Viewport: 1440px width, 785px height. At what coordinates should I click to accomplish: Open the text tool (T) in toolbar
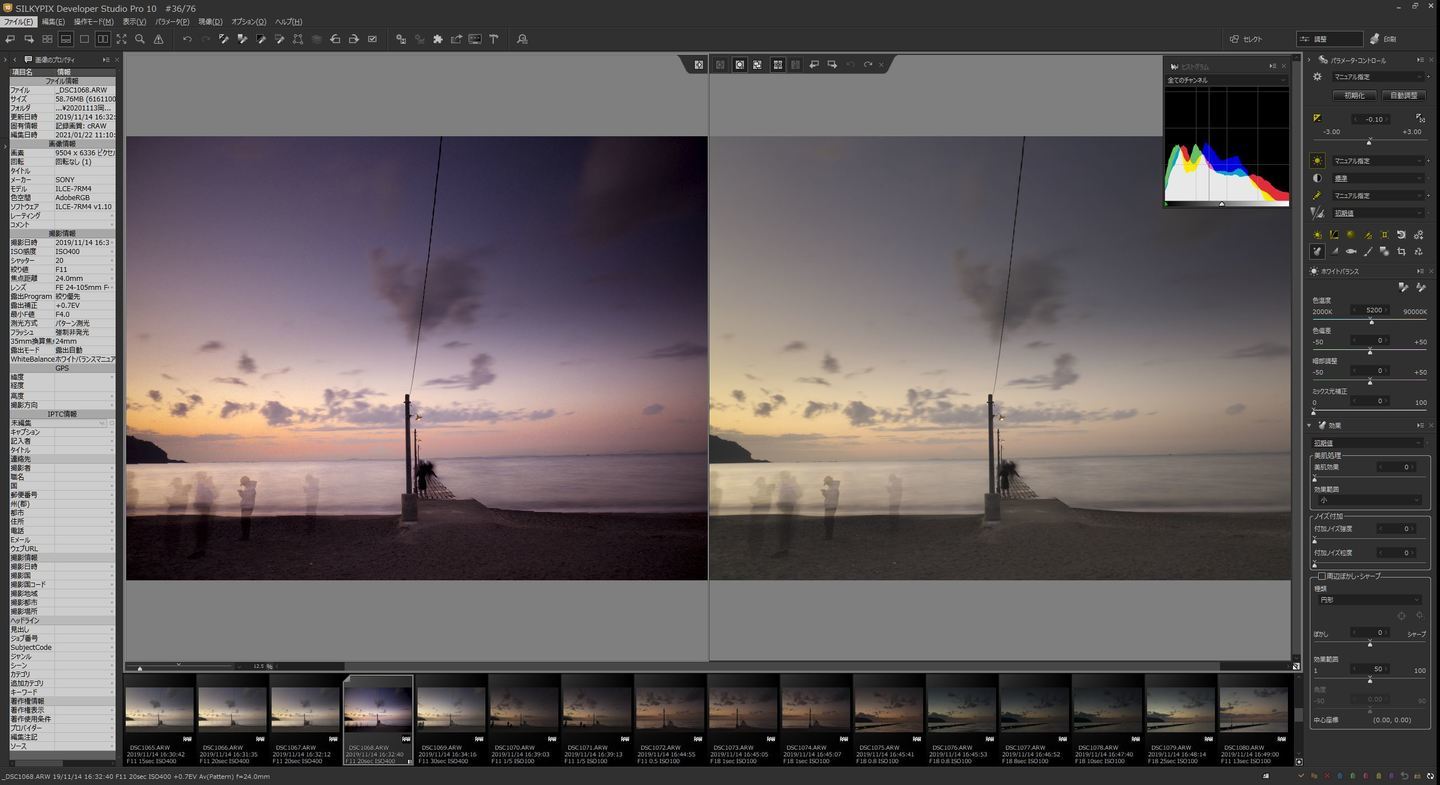[x=493, y=39]
